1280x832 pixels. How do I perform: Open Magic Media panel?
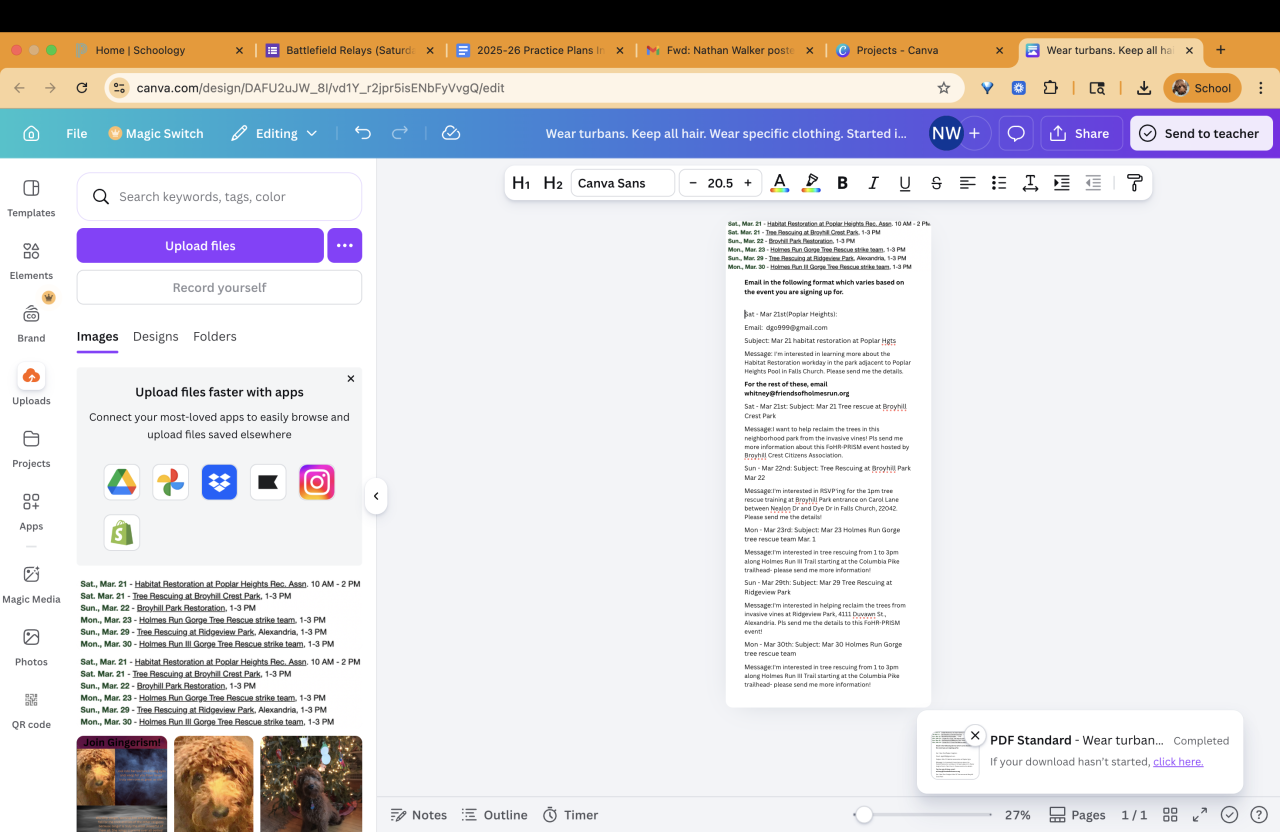31,585
